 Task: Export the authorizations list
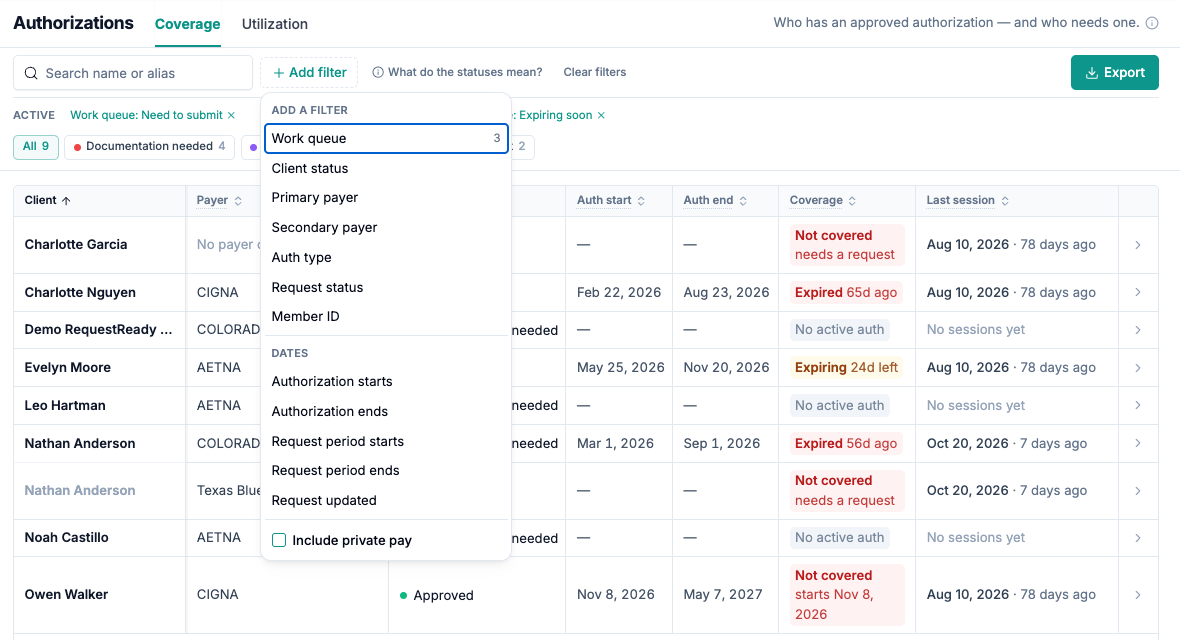click(x=1115, y=72)
